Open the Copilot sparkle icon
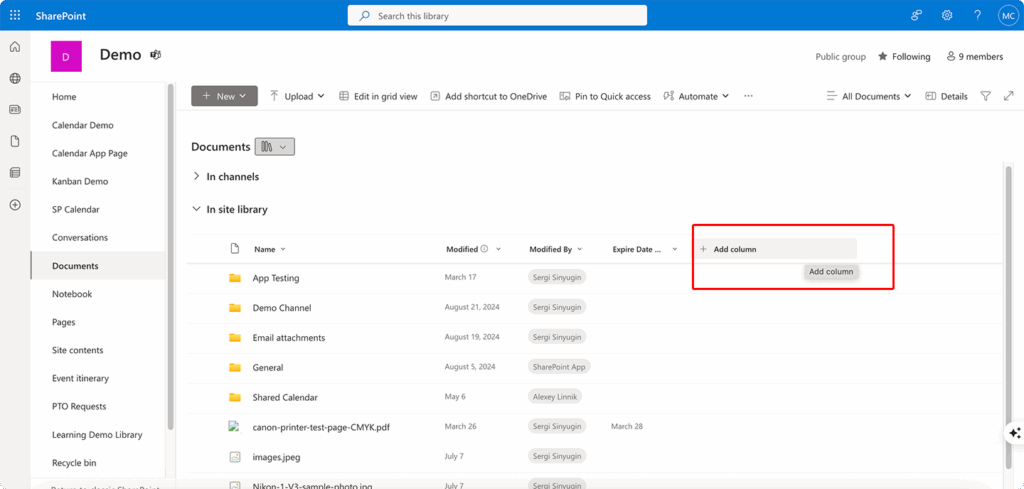This screenshot has height=489, width=1024. pyautogui.click(x=1014, y=432)
